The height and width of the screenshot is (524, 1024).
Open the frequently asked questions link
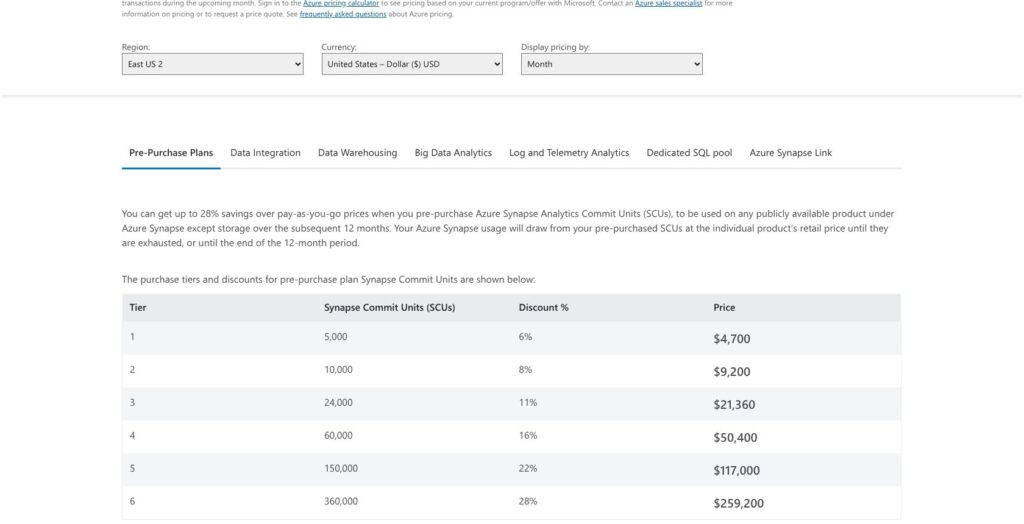pos(343,14)
